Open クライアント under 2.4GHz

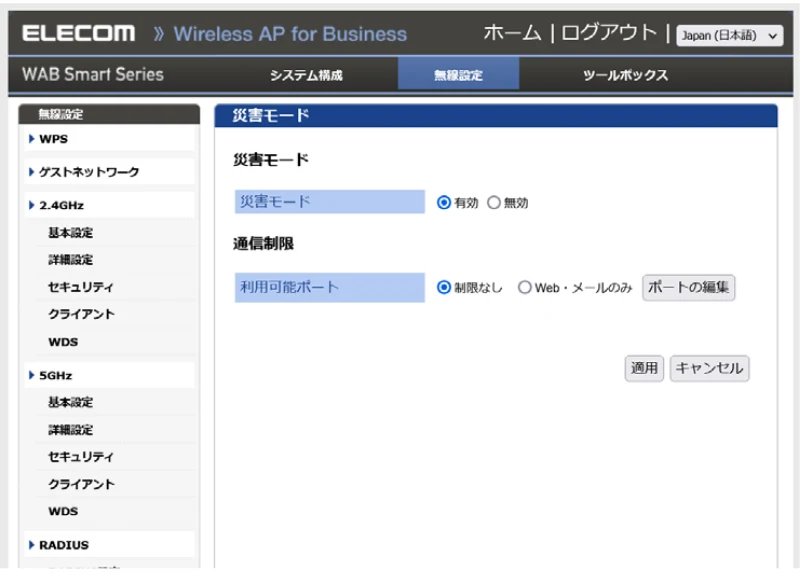(81, 314)
